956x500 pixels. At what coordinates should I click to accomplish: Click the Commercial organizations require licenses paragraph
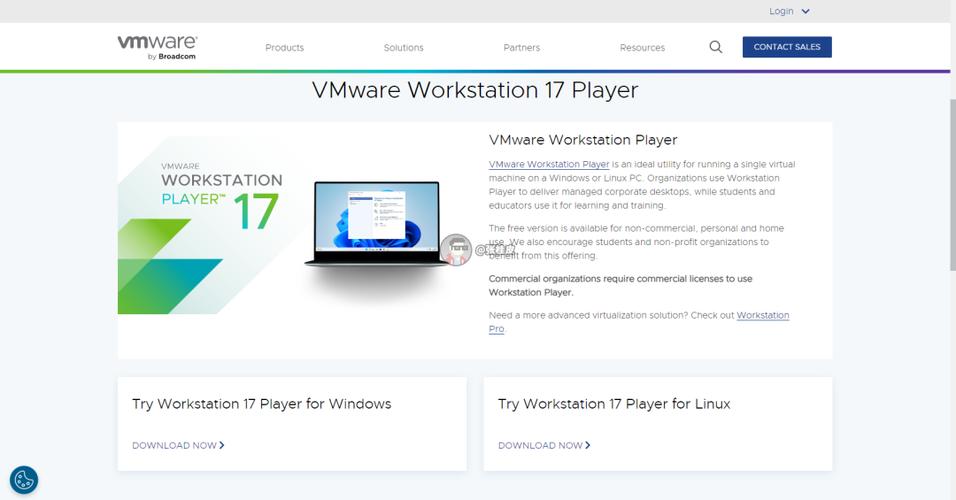pyautogui.click(x=620, y=285)
